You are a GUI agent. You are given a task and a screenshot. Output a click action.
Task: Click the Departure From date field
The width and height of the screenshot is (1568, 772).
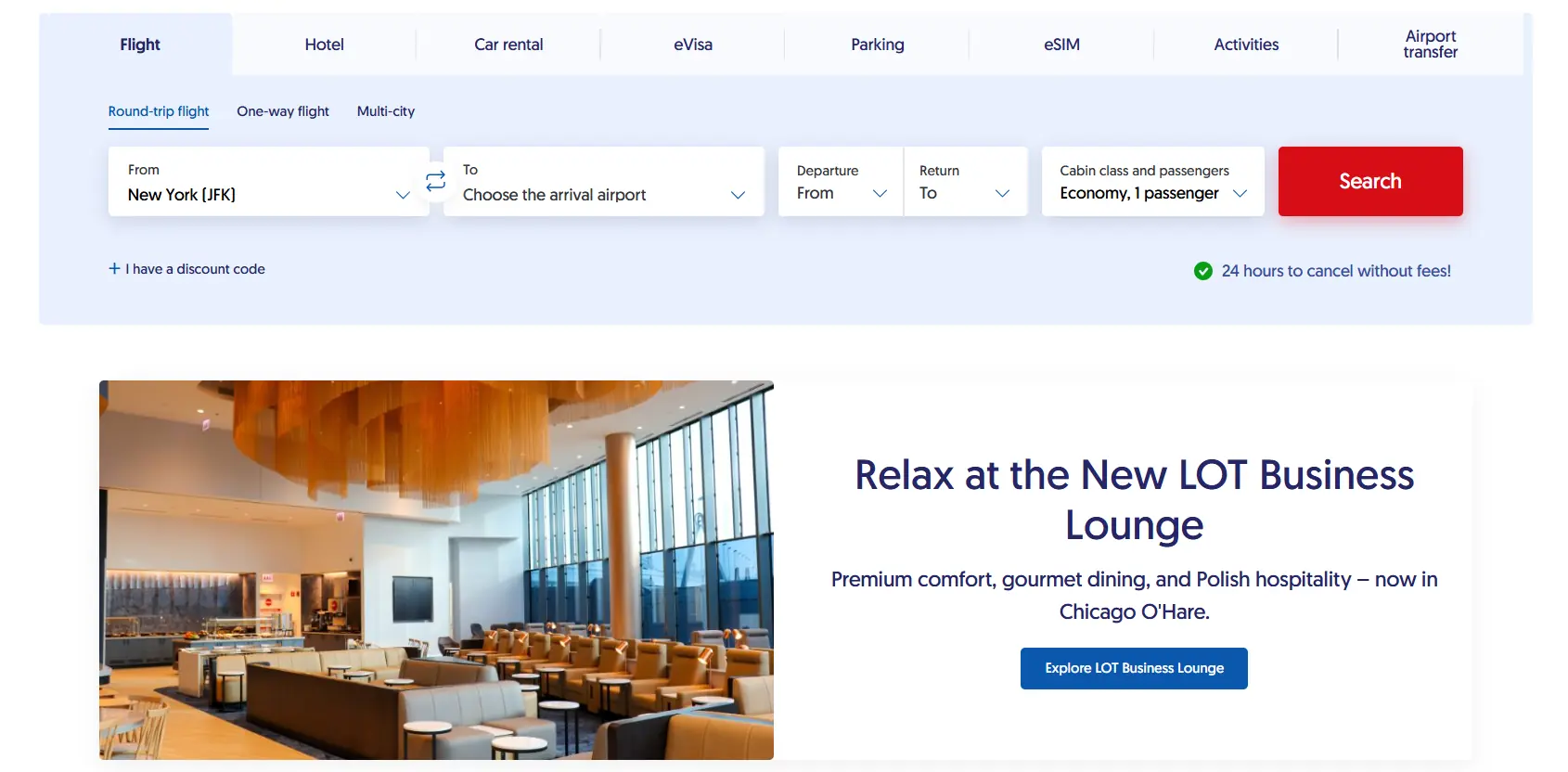pos(841,181)
